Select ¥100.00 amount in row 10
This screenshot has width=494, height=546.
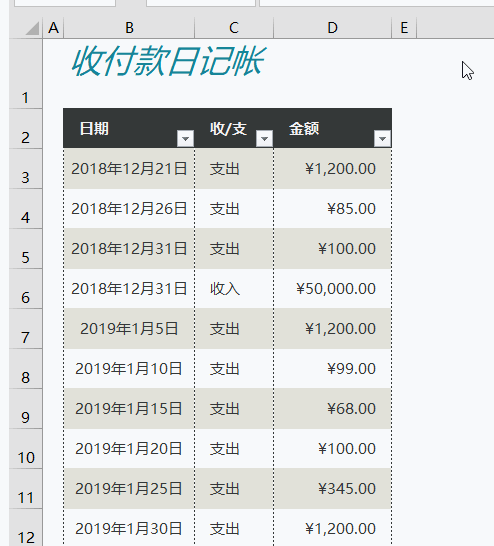pos(332,449)
